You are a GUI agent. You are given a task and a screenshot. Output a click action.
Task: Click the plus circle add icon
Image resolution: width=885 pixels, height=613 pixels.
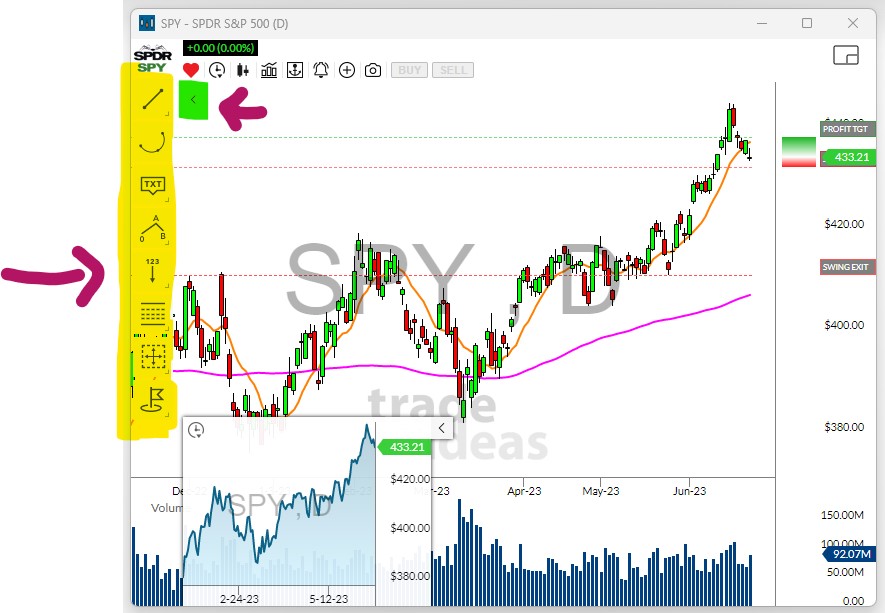tap(347, 70)
